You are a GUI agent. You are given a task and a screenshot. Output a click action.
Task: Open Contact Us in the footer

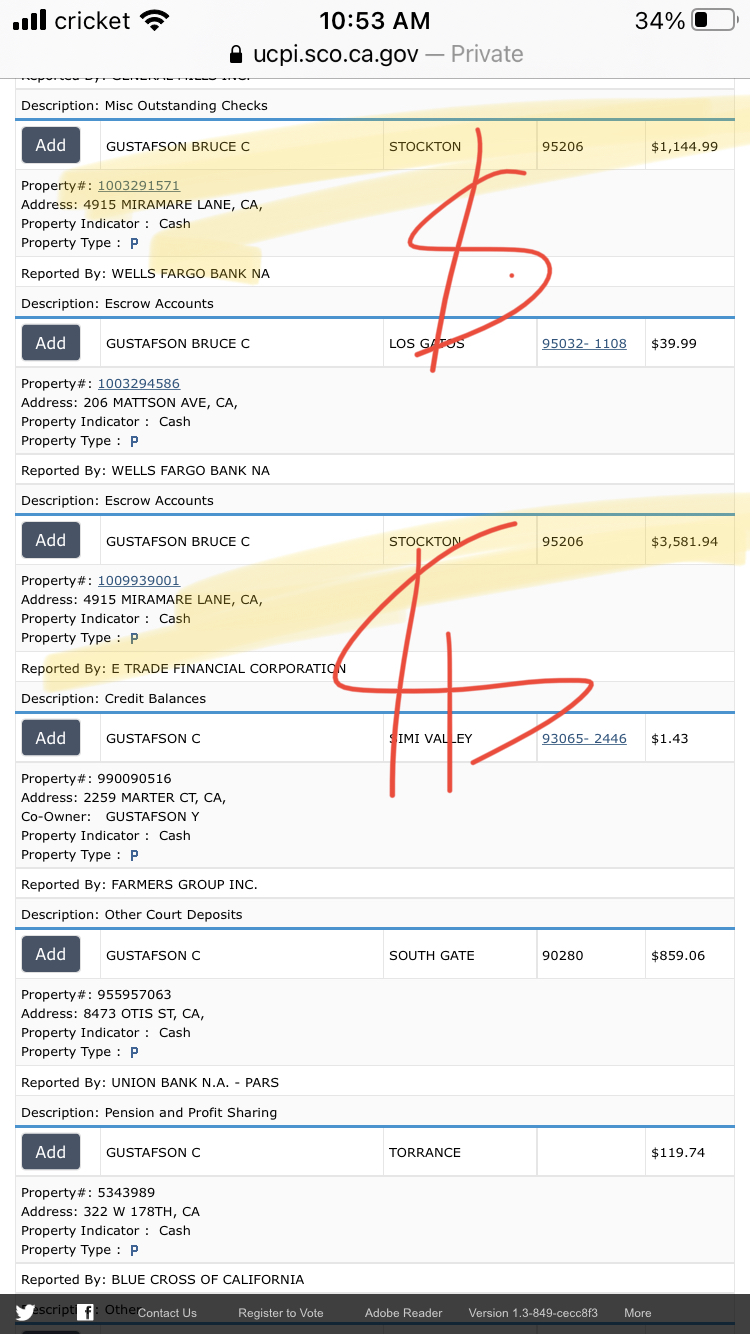tap(167, 1313)
